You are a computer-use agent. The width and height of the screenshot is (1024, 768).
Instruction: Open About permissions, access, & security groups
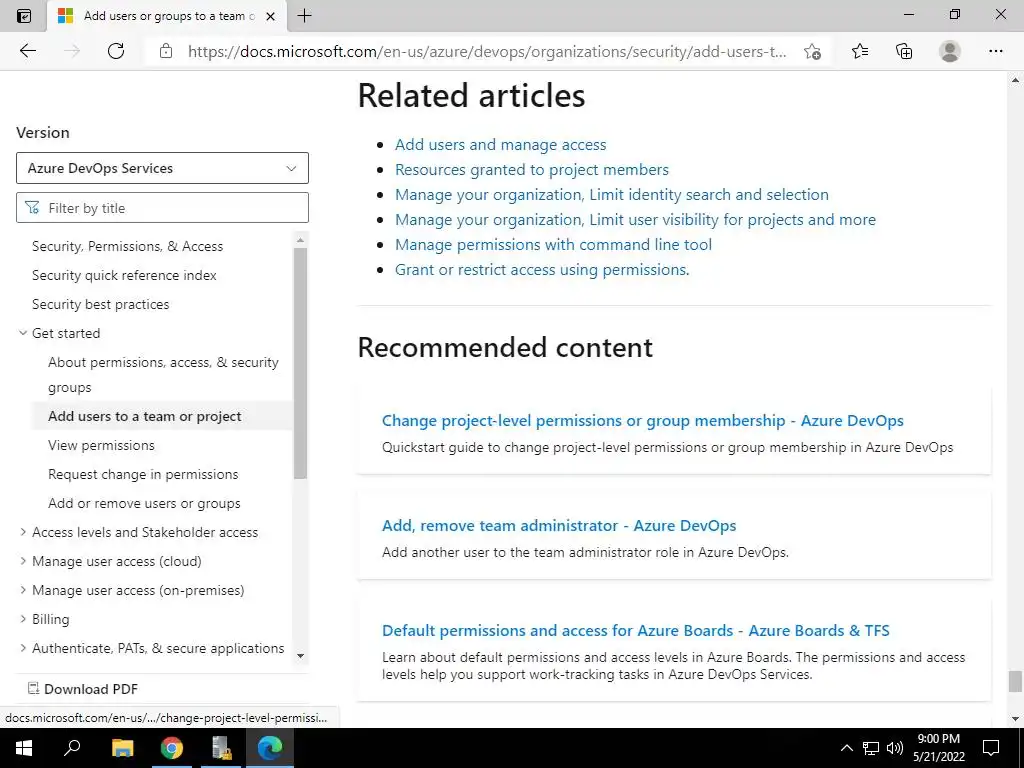(x=163, y=374)
